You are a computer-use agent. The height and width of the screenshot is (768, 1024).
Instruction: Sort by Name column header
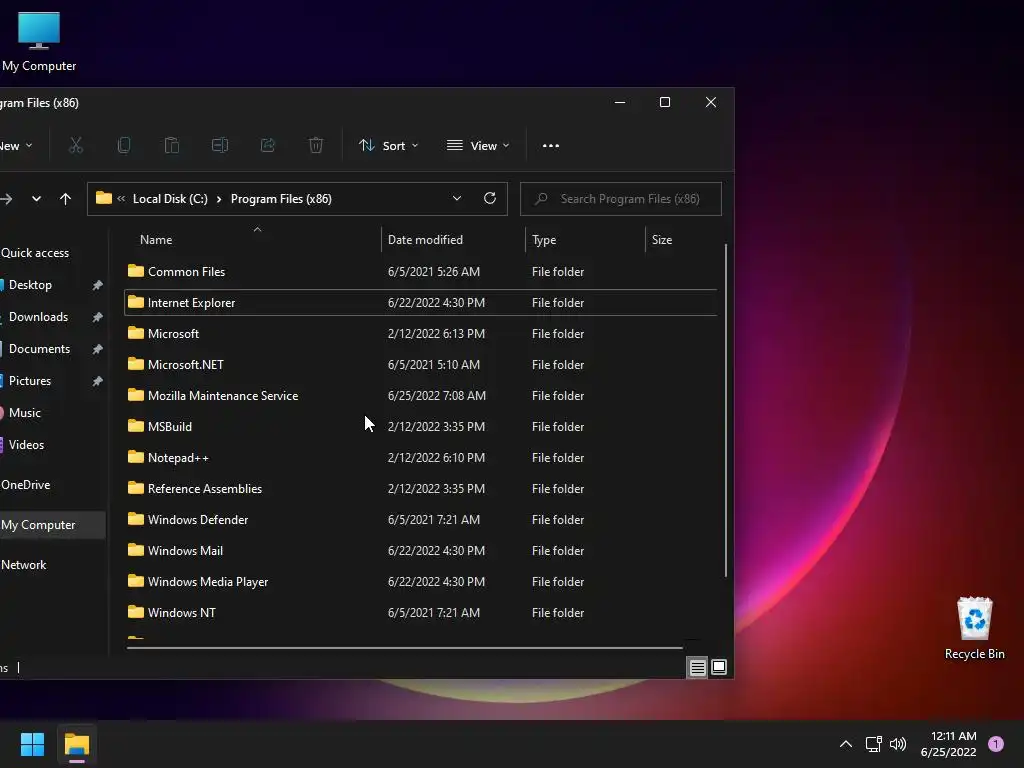[x=156, y=240]
